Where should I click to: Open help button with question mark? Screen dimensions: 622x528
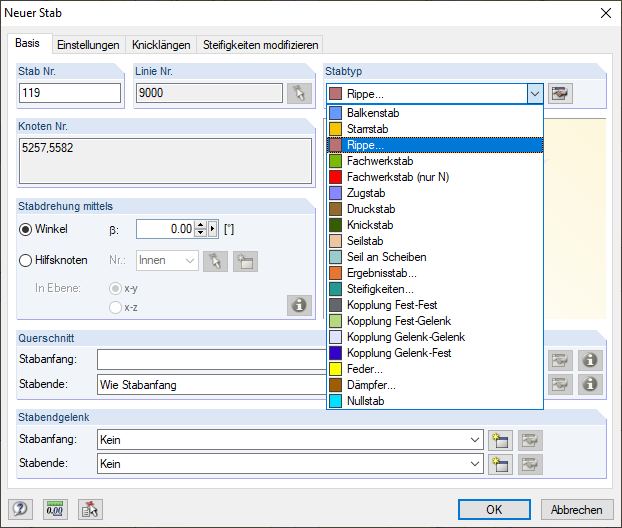(x=20, y=509)
